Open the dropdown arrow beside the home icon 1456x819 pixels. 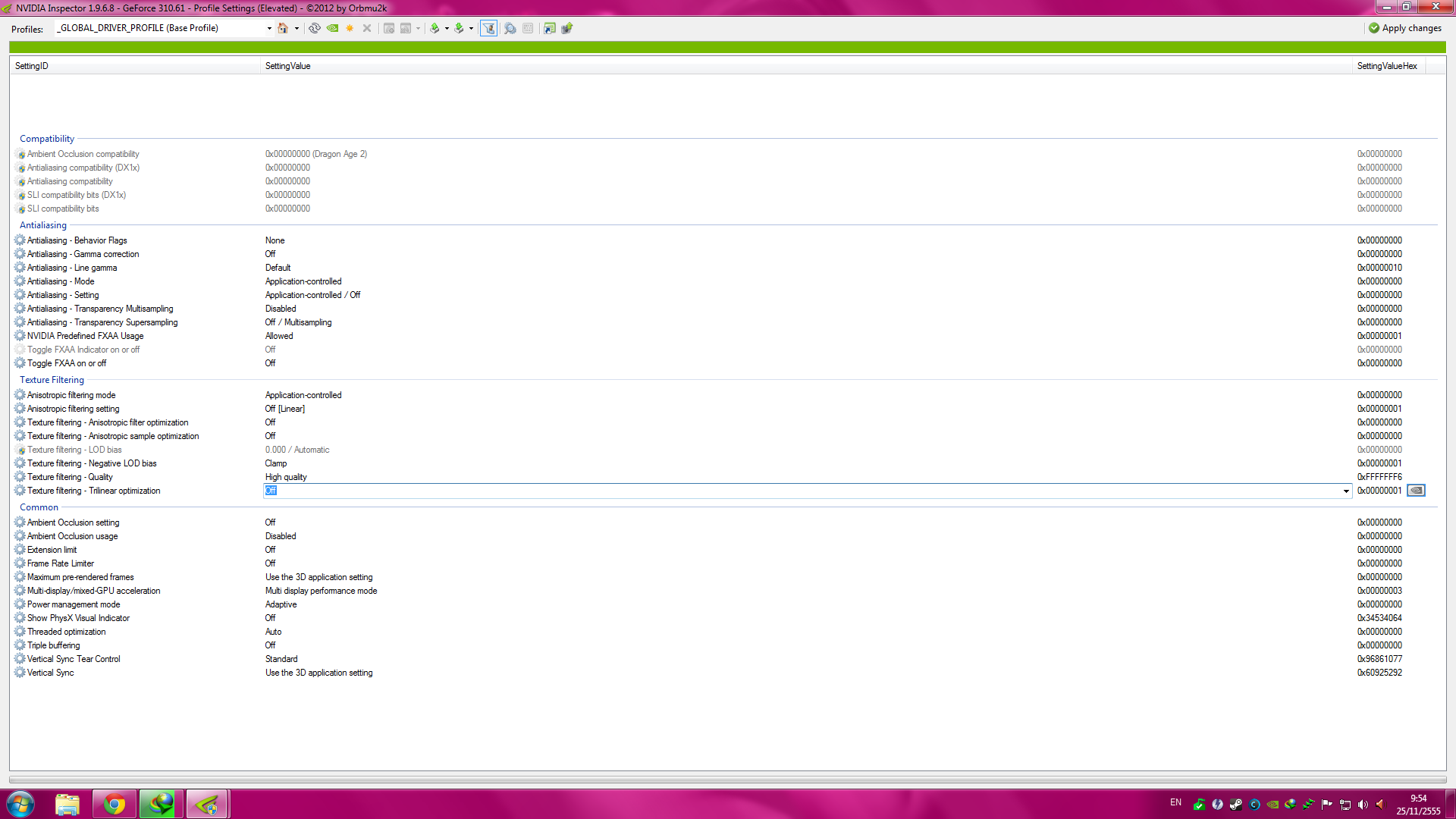297,29
